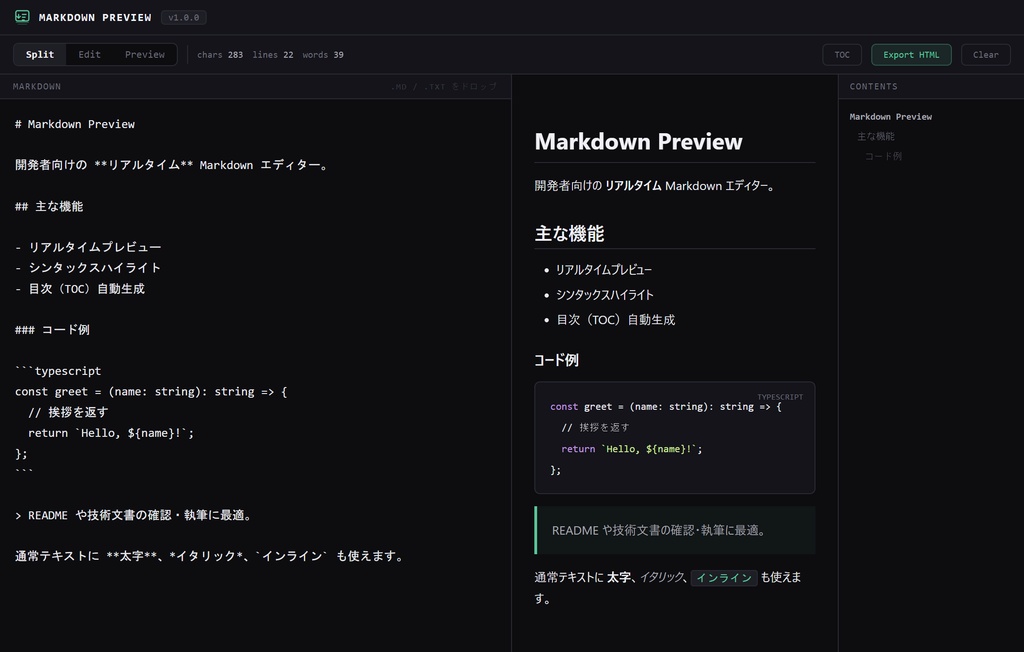Click the return `Hello` line in editor
This screenshot has width=1024, height=652.
click(111, 432)
